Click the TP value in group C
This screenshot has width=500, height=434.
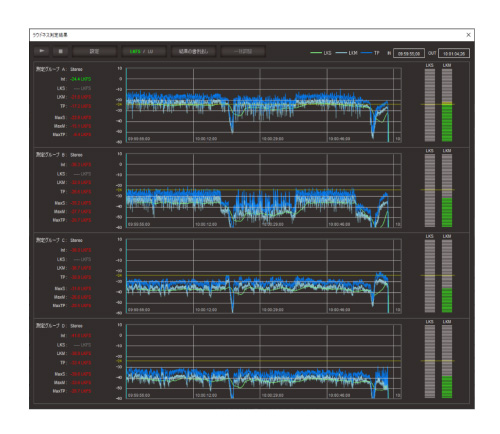pos(81,277)
